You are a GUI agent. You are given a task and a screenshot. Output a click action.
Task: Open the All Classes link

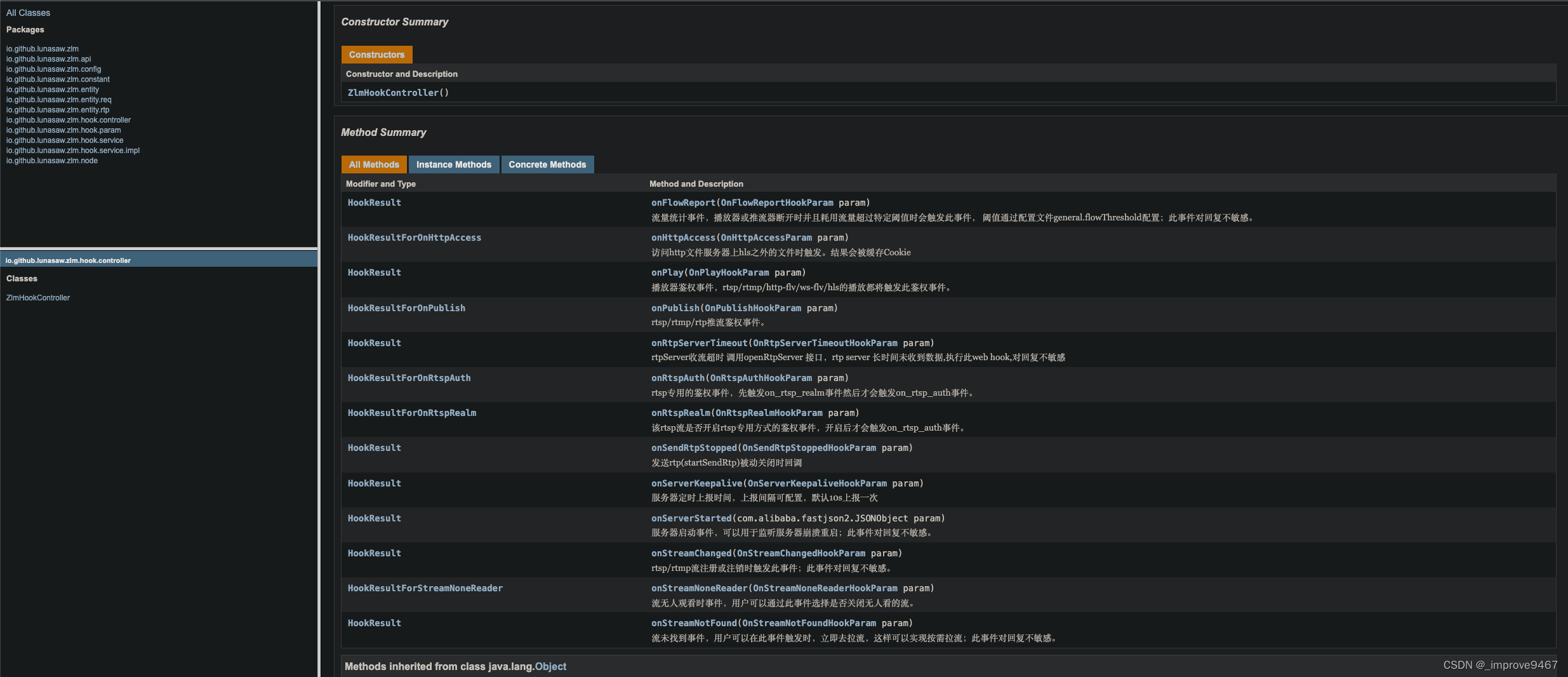(28, 12)
